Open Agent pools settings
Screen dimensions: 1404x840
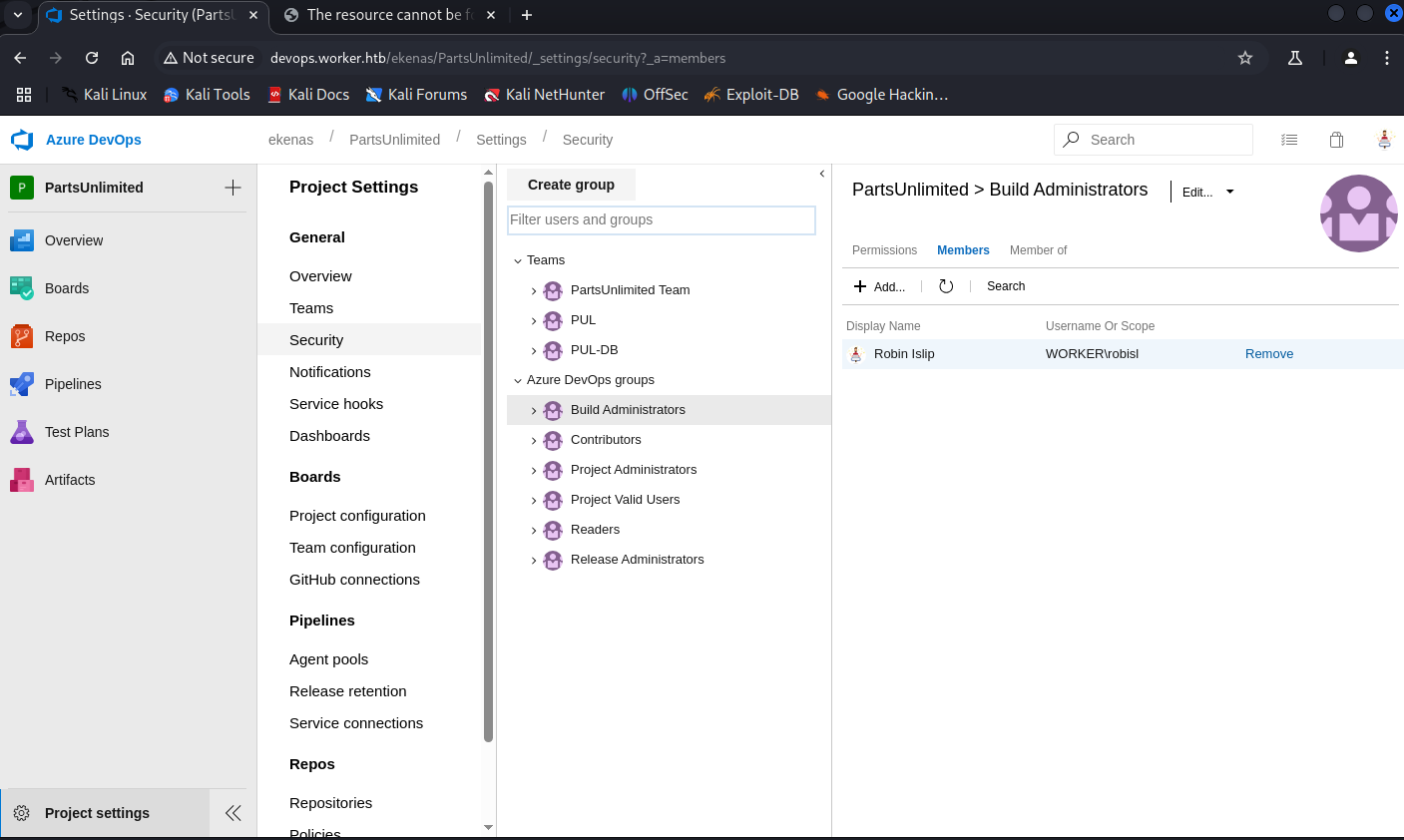pyautogui.click(x=329, y=659)
